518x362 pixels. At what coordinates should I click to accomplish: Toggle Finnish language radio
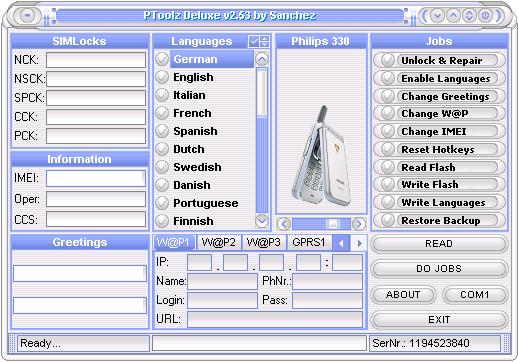[x=162, y=221]
